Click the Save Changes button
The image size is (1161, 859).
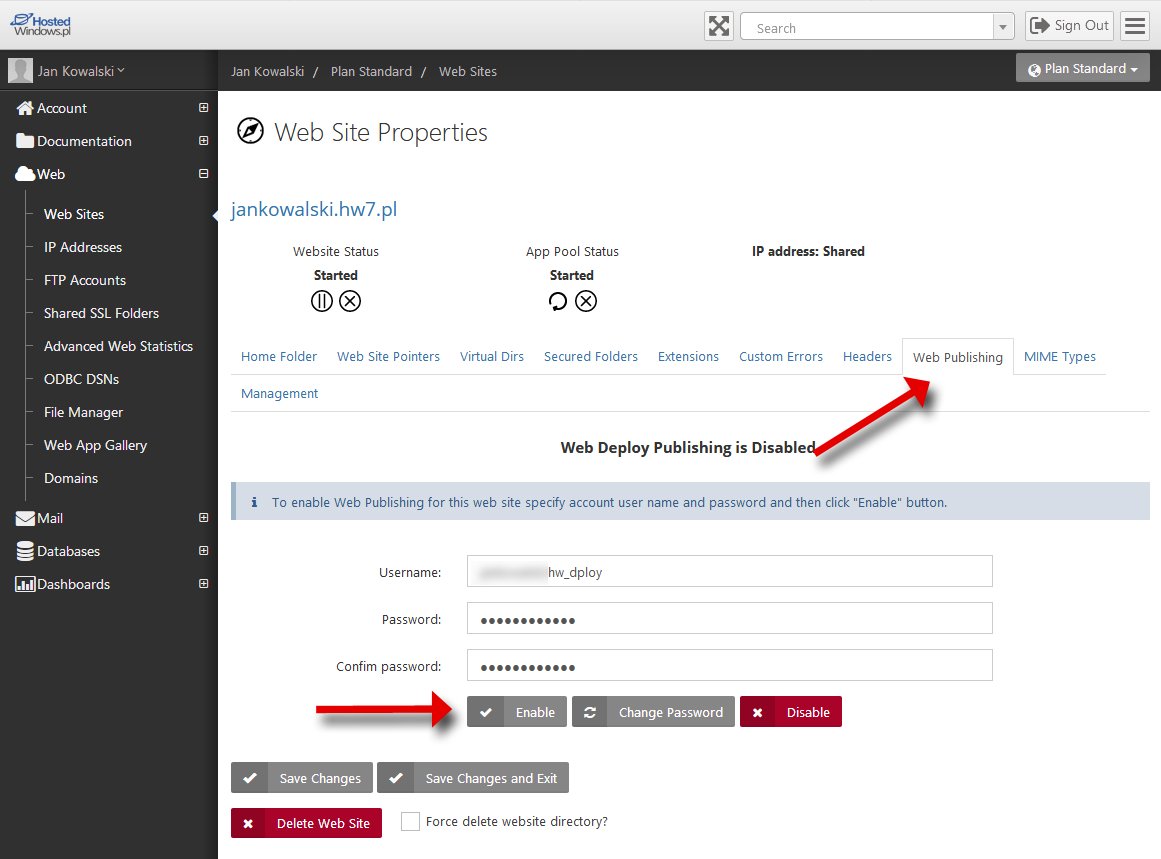click(302, 778)
